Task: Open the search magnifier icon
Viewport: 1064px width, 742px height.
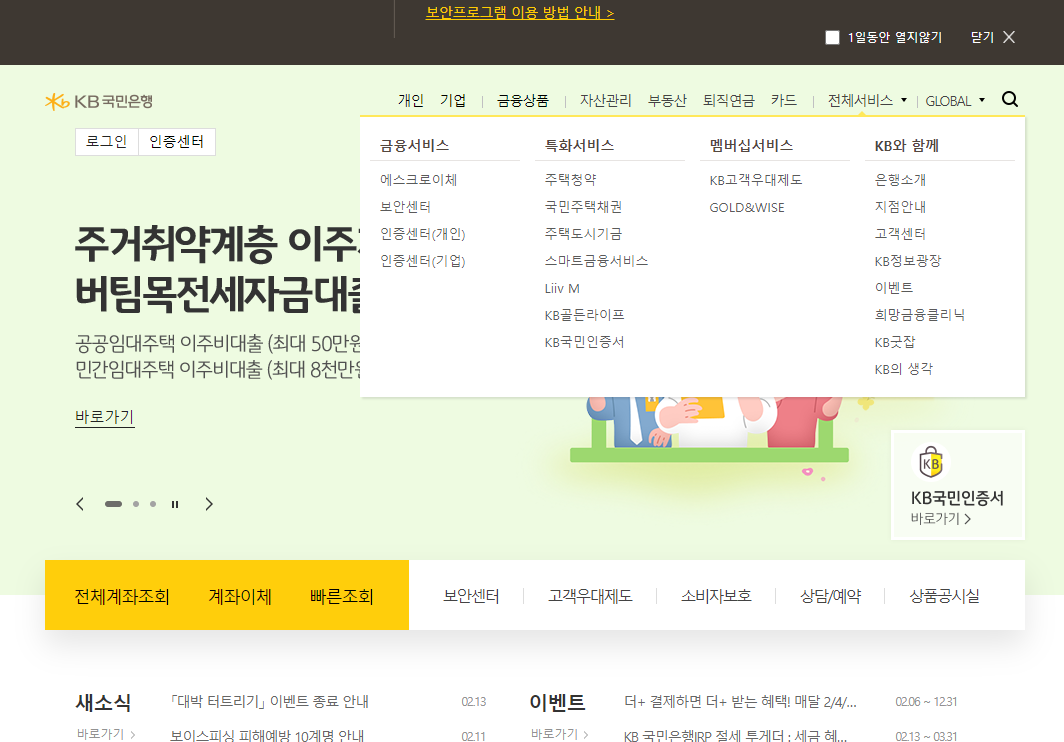Action: tap(1010, 100)
